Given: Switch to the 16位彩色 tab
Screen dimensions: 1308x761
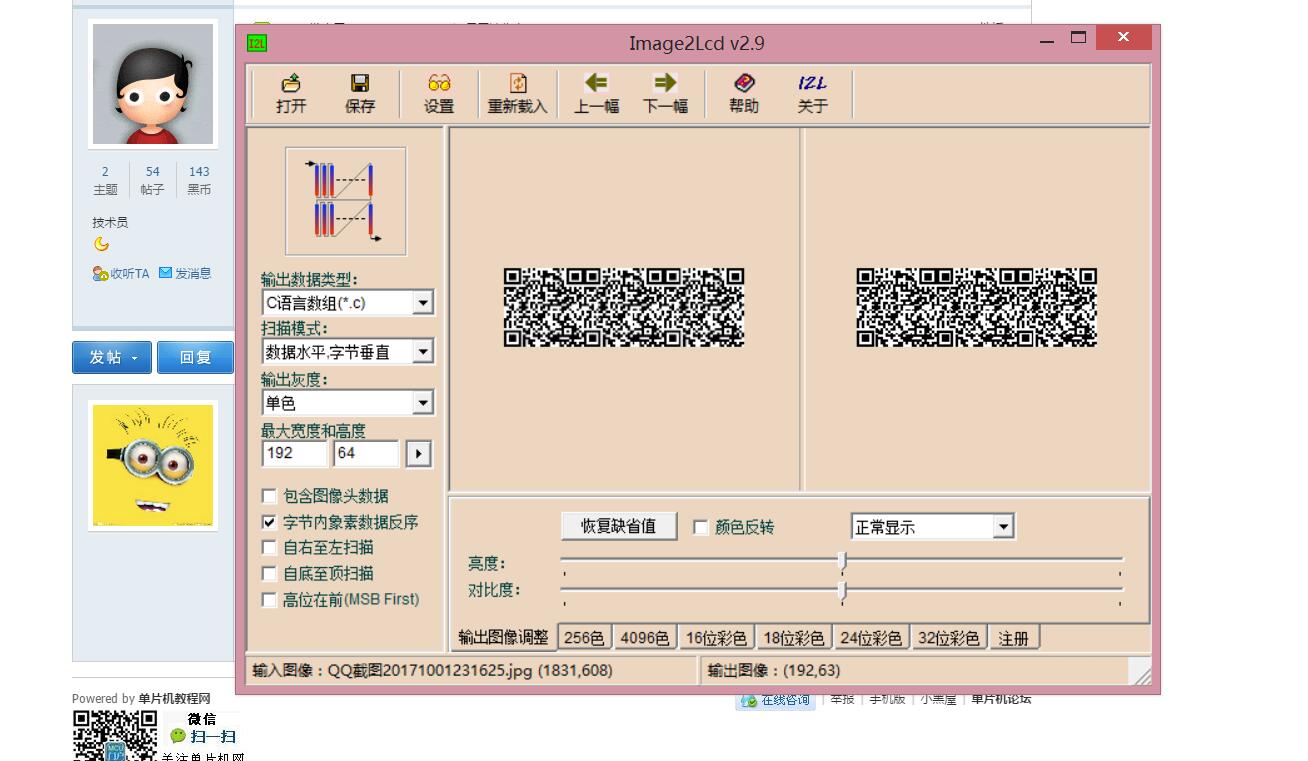Looking at the screenshot, I should pyautogui.click(x=716, y=638).
